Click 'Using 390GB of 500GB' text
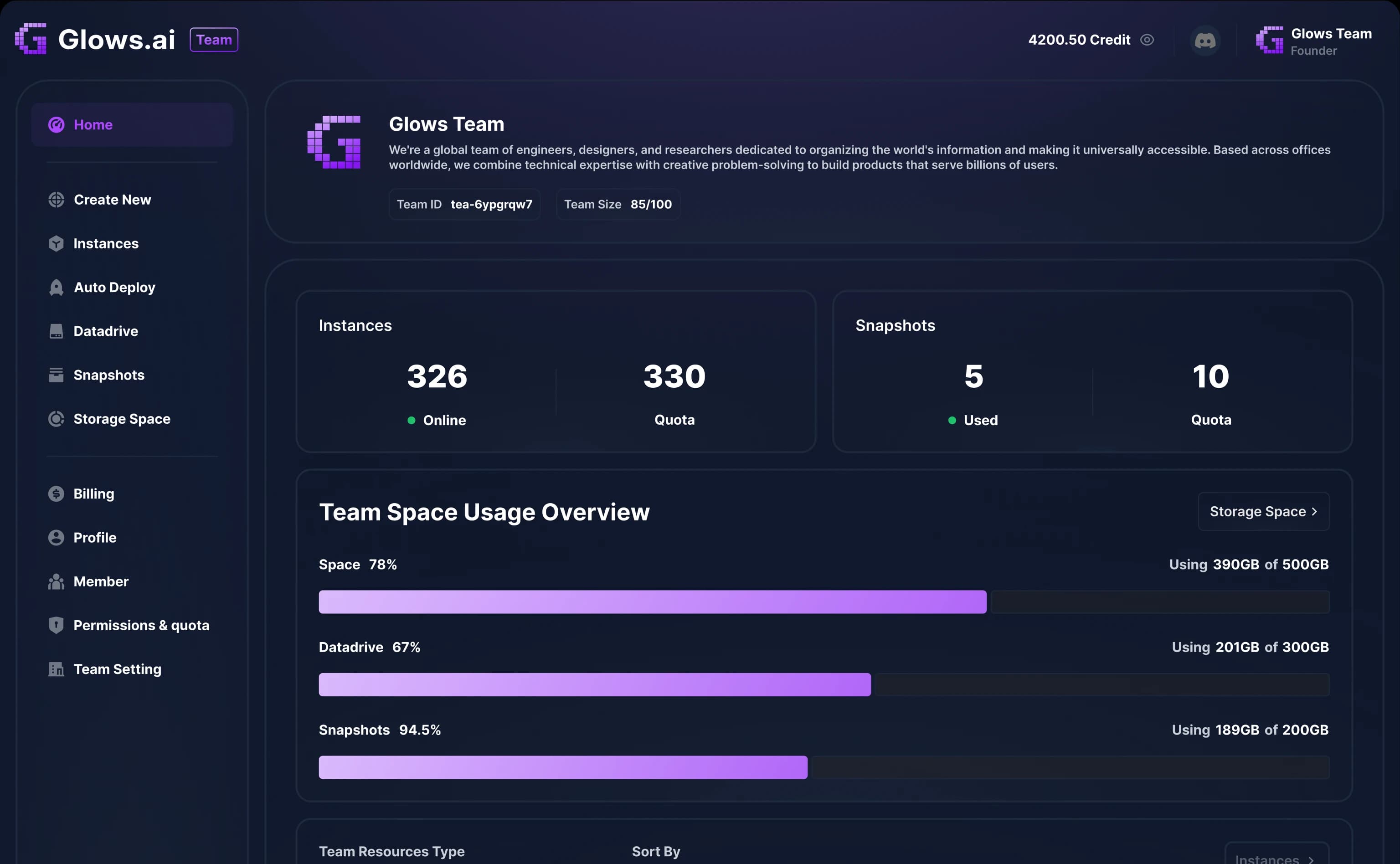This screenshot has height=864, width=1400. (1249, 565)
